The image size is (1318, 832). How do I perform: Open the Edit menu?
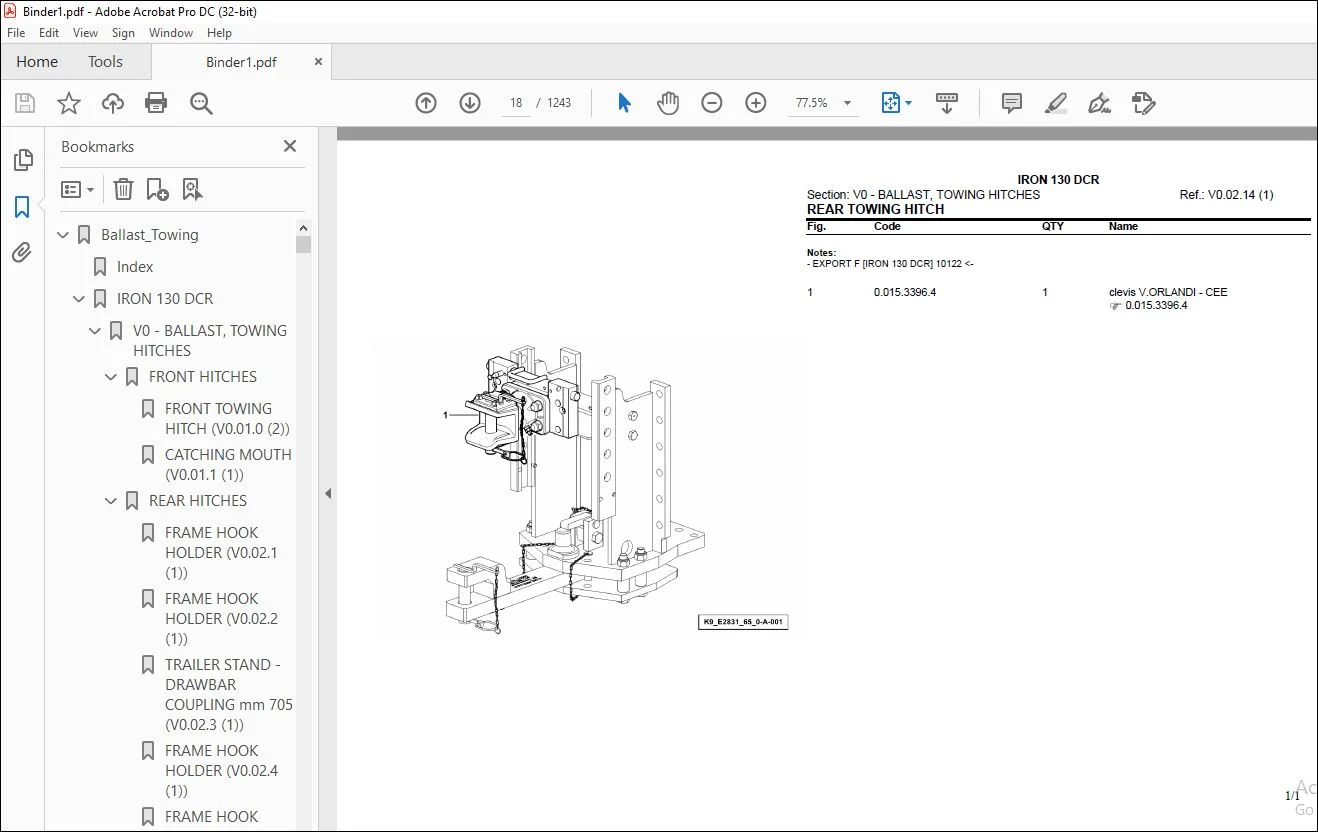click(49, 33)
